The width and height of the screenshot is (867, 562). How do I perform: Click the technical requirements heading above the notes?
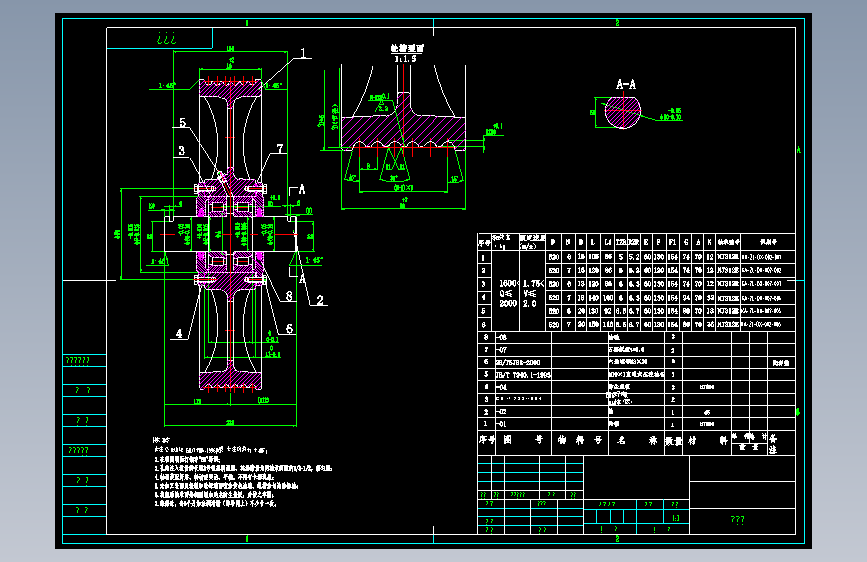(161, 440)
